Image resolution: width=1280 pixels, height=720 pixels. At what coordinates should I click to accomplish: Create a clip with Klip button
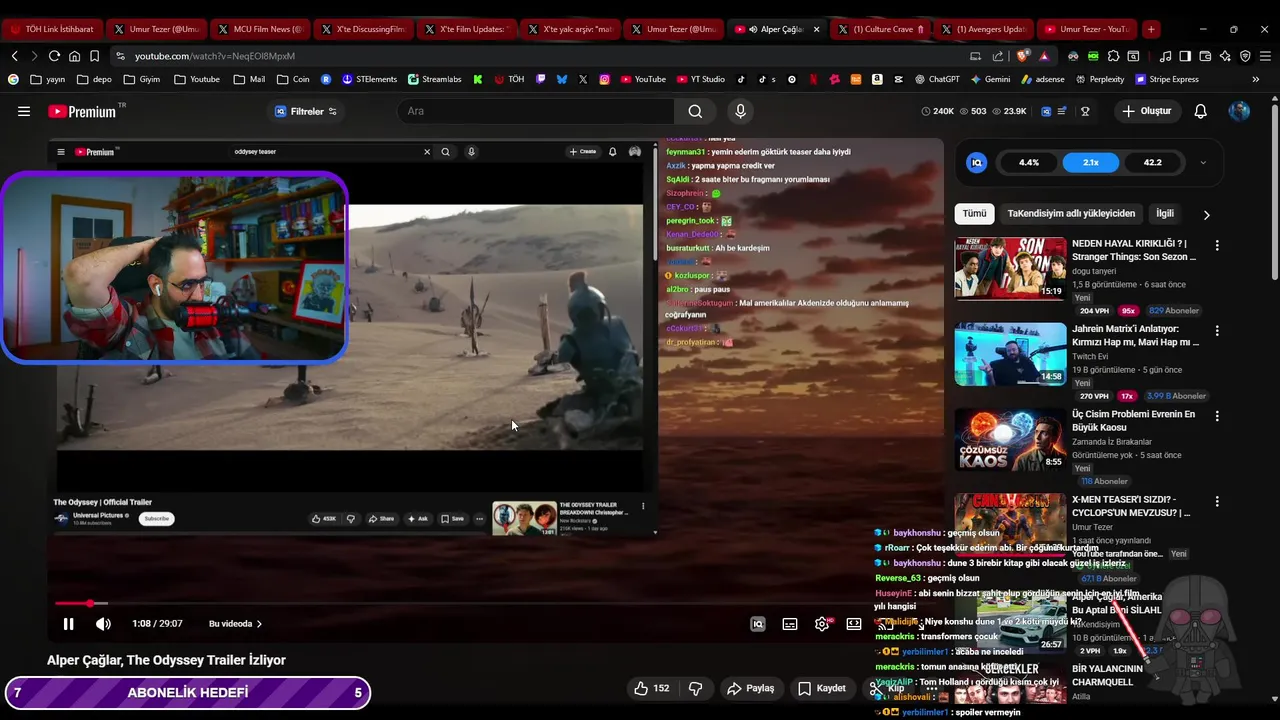(x=887, y=688)
